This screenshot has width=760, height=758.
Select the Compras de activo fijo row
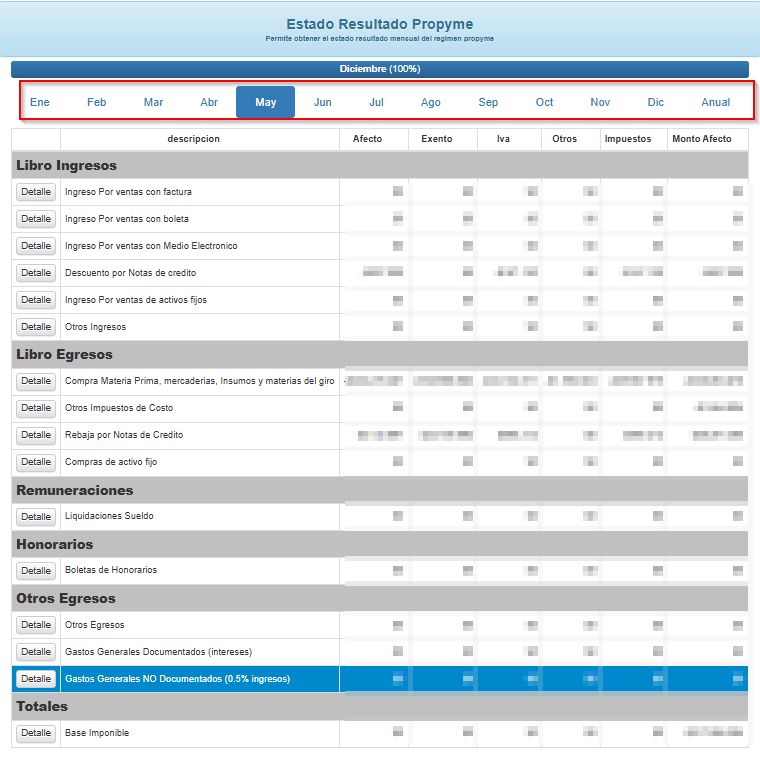(x=380, y=462)
